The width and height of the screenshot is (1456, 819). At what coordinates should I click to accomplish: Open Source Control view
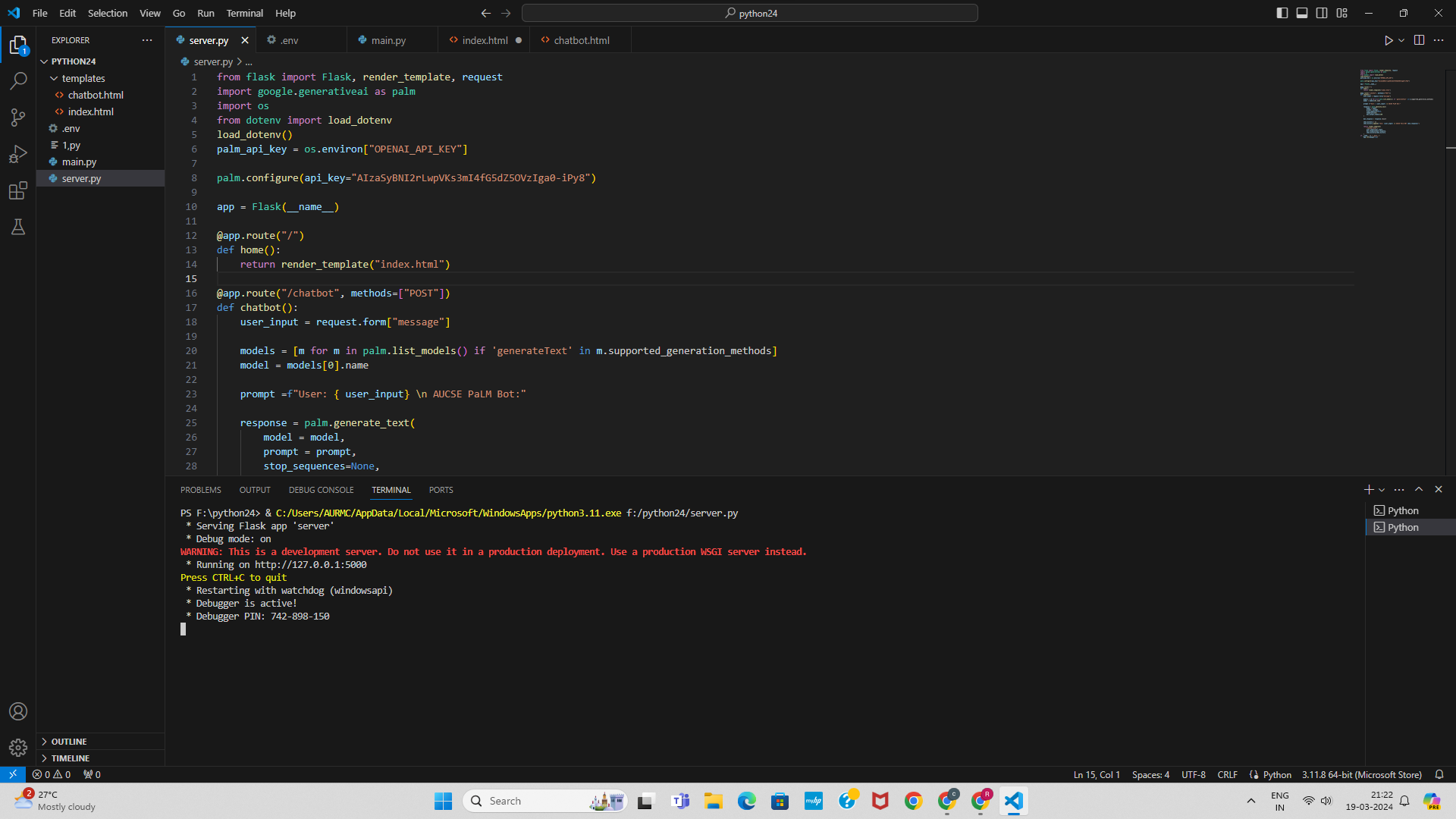point(18,117)
